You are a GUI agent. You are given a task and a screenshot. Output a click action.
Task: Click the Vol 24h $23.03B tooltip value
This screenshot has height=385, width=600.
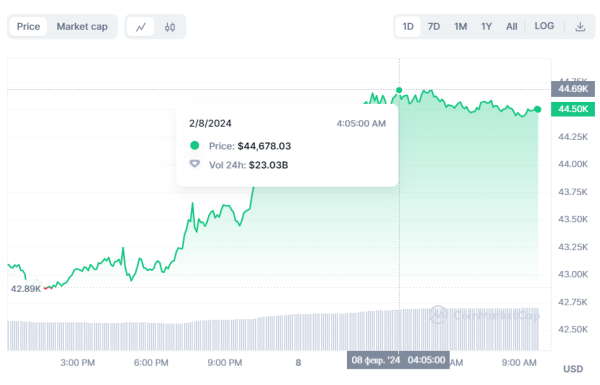coord(268,165)
